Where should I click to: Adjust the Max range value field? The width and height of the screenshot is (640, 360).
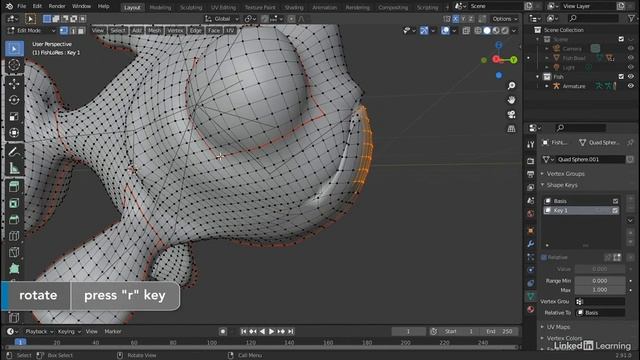point(600,290)
